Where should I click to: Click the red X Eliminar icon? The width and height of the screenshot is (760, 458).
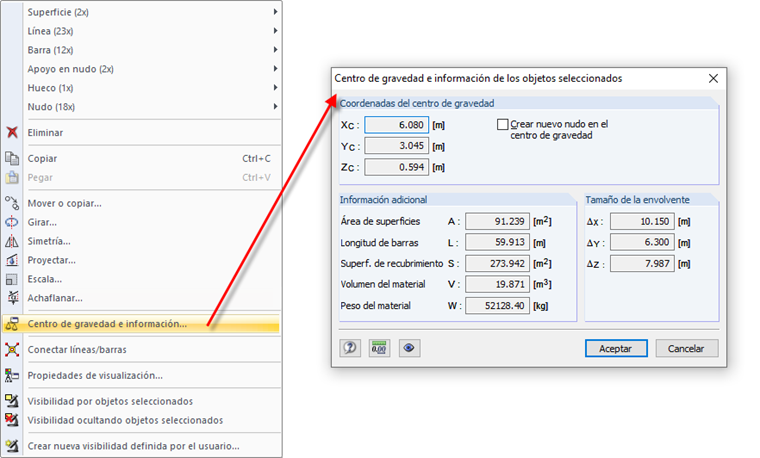click(x=12, y=132)
